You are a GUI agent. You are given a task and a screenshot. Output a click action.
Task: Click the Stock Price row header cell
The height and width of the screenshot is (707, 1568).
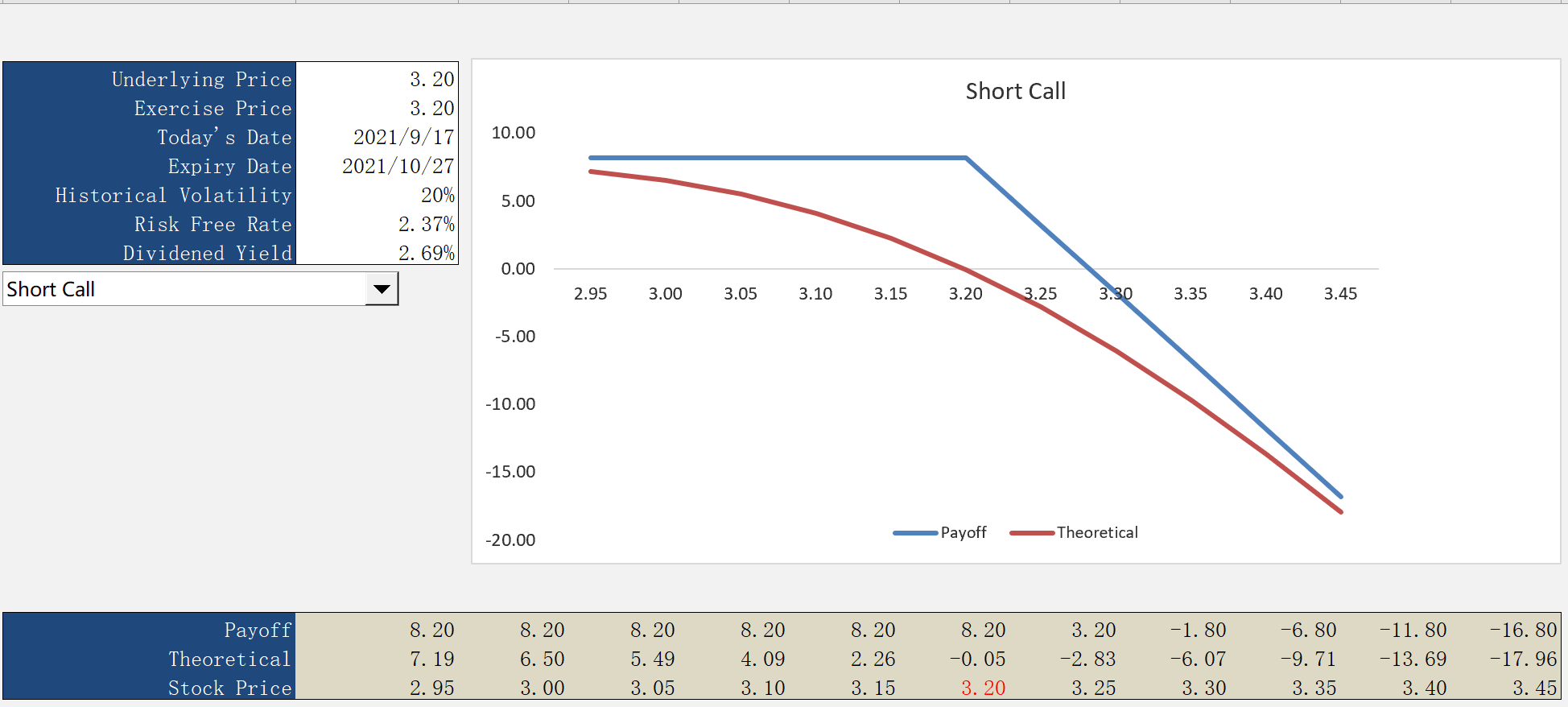point(150,688)
